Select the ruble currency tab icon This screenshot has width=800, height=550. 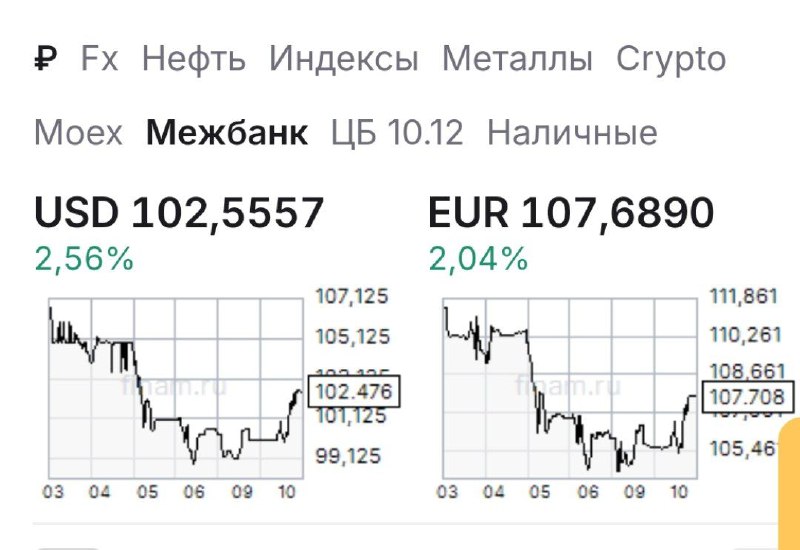46,58
